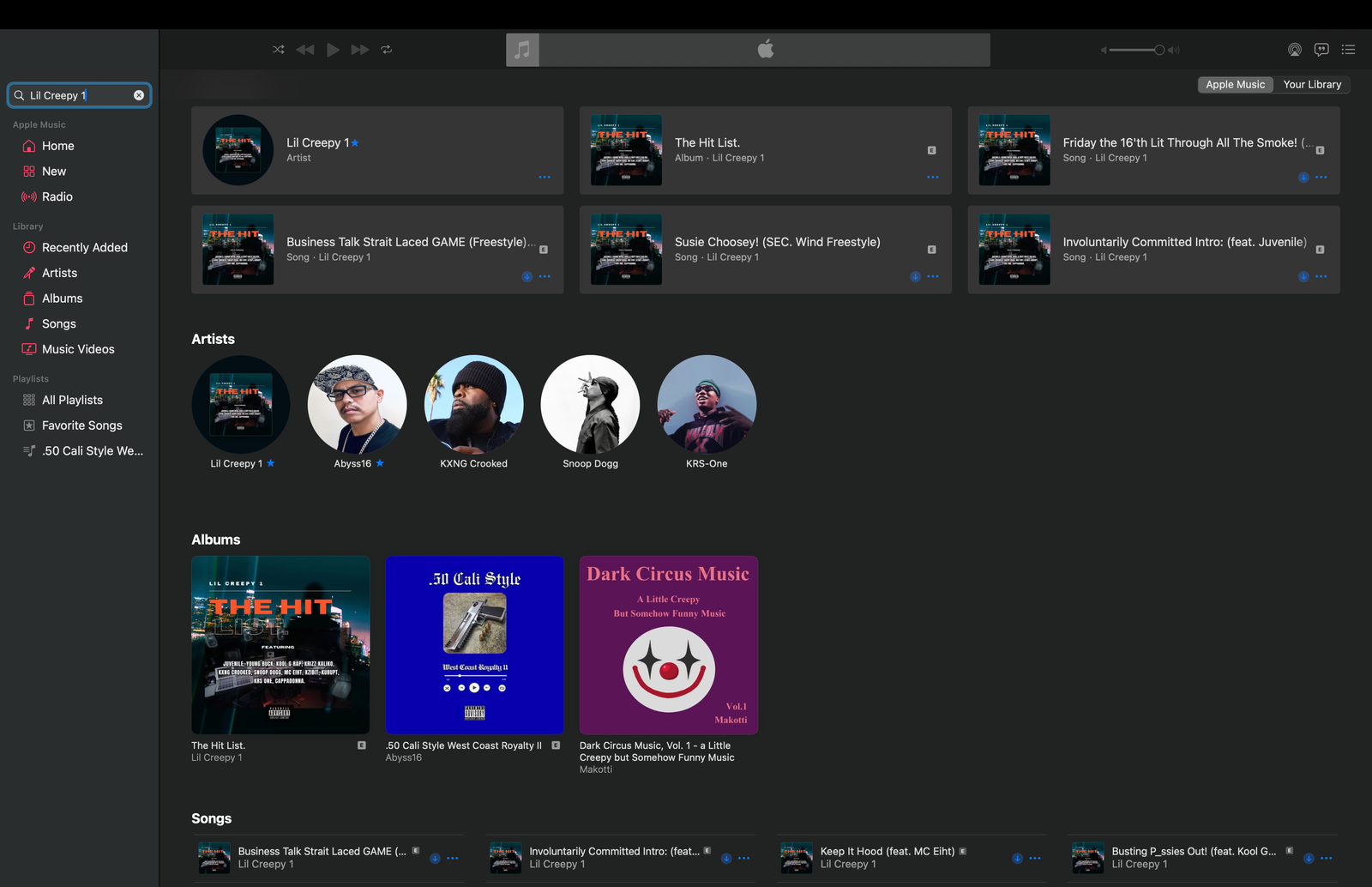Toggle shuffle playback mode
The width and height of the screenshot is (1372, 887).
click(278, 50)
